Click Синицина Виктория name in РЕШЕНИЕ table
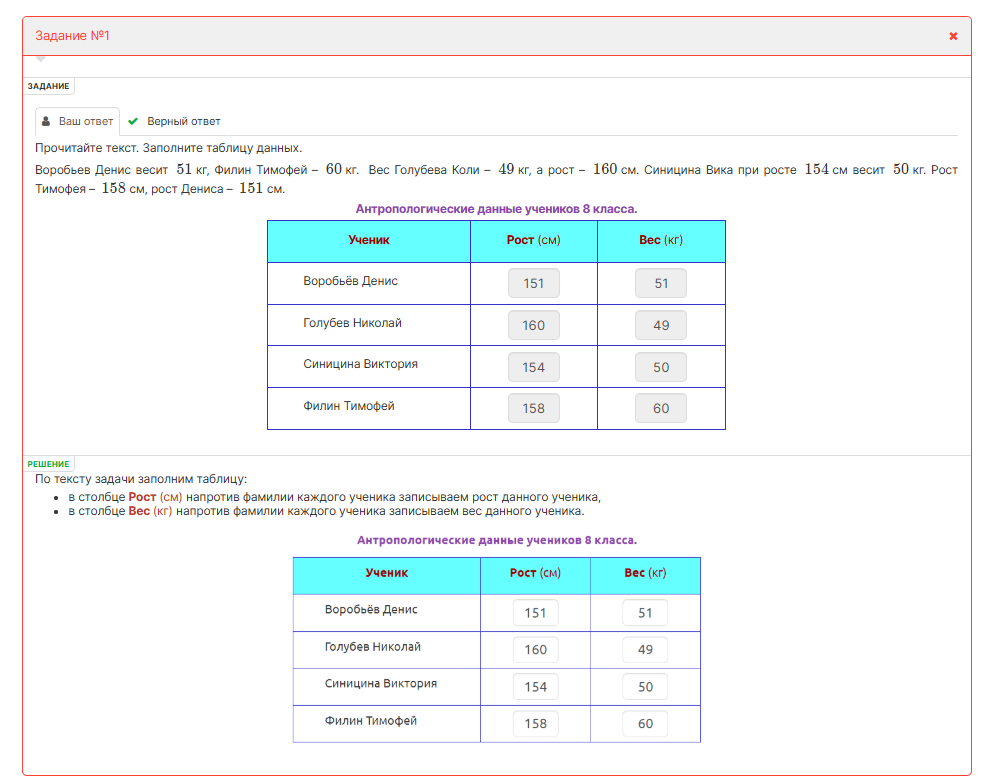990x782 pixels. point(381,684)
